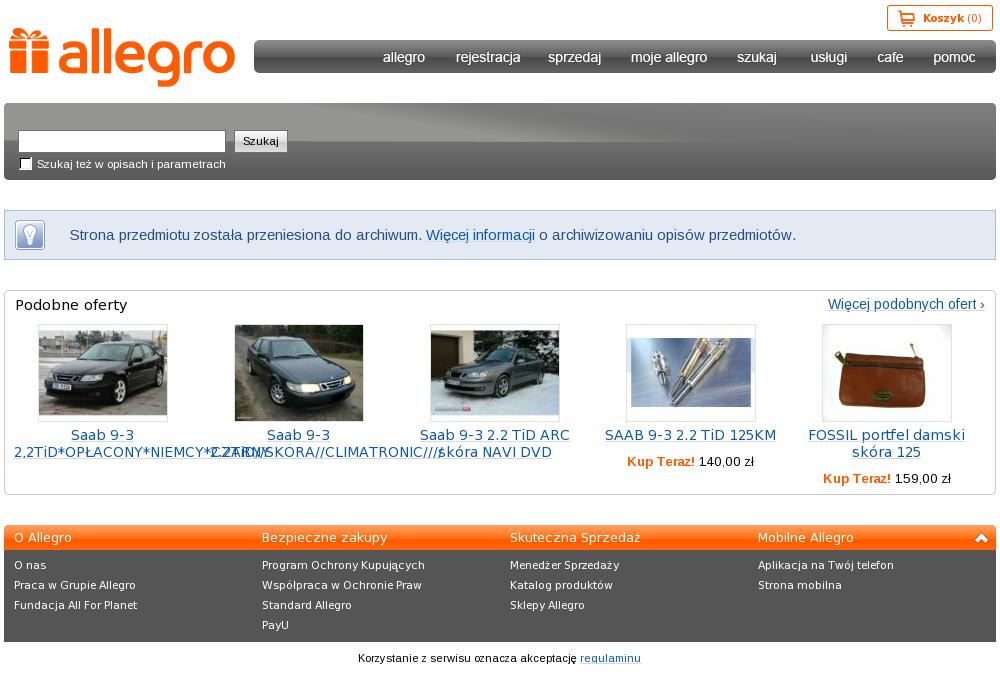The height and width of the screenshot is (678, 1000).
Task: Follow the Więcej informacji link
Action: point(480,235)
